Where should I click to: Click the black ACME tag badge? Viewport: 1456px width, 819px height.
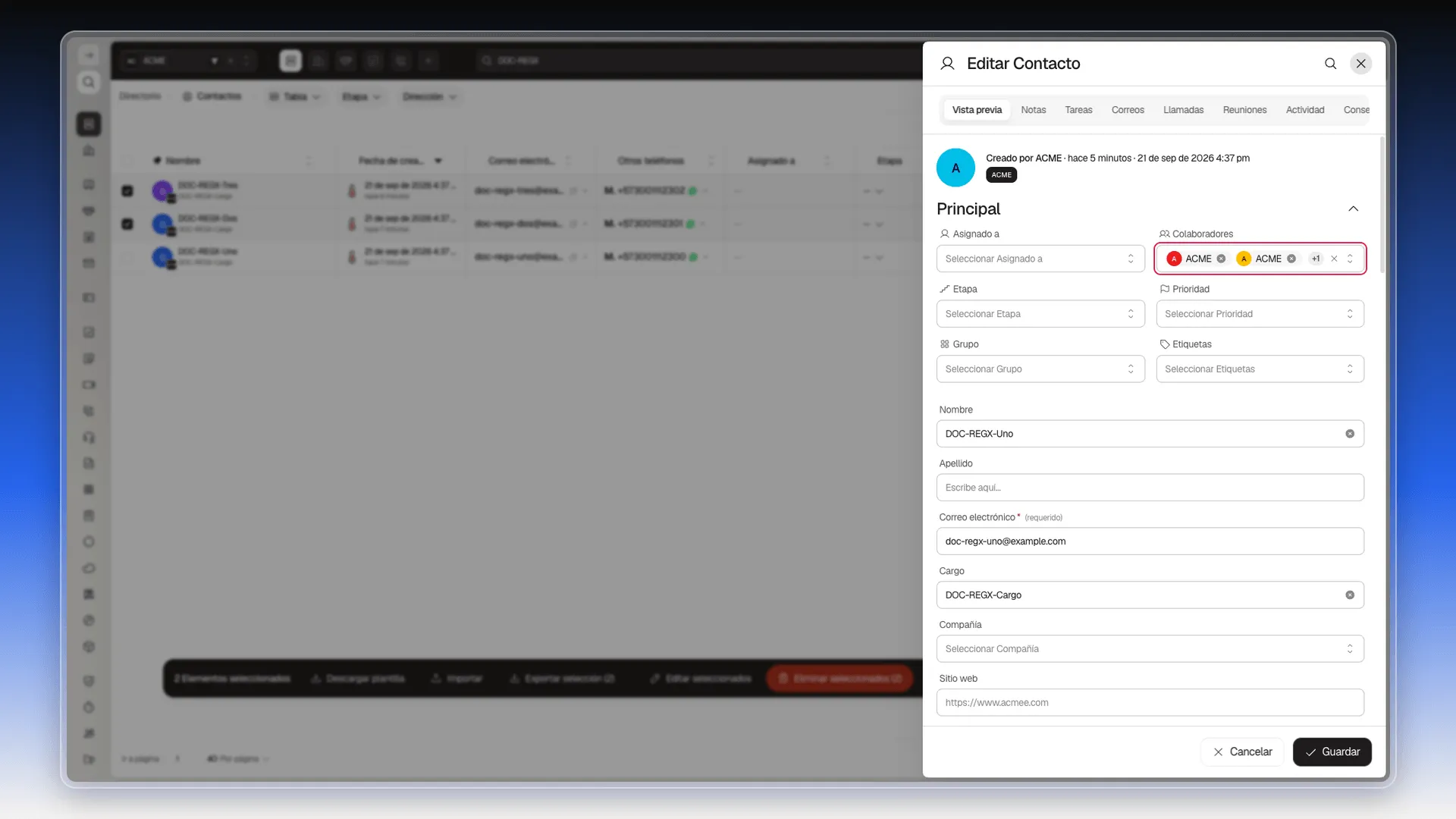[1001, 175]
